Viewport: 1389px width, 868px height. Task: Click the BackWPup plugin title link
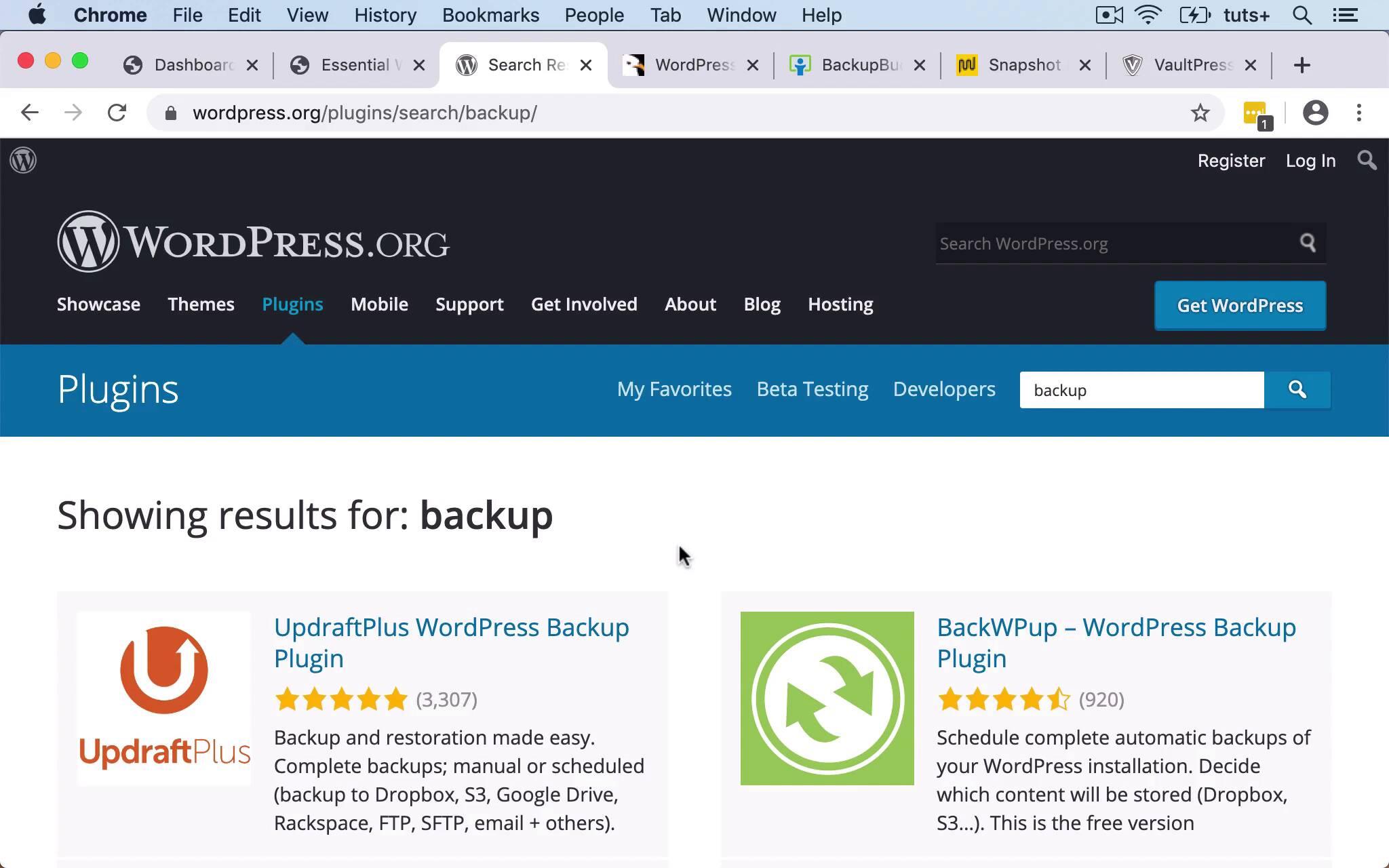pyautogui.click(x=1116, y=642)
